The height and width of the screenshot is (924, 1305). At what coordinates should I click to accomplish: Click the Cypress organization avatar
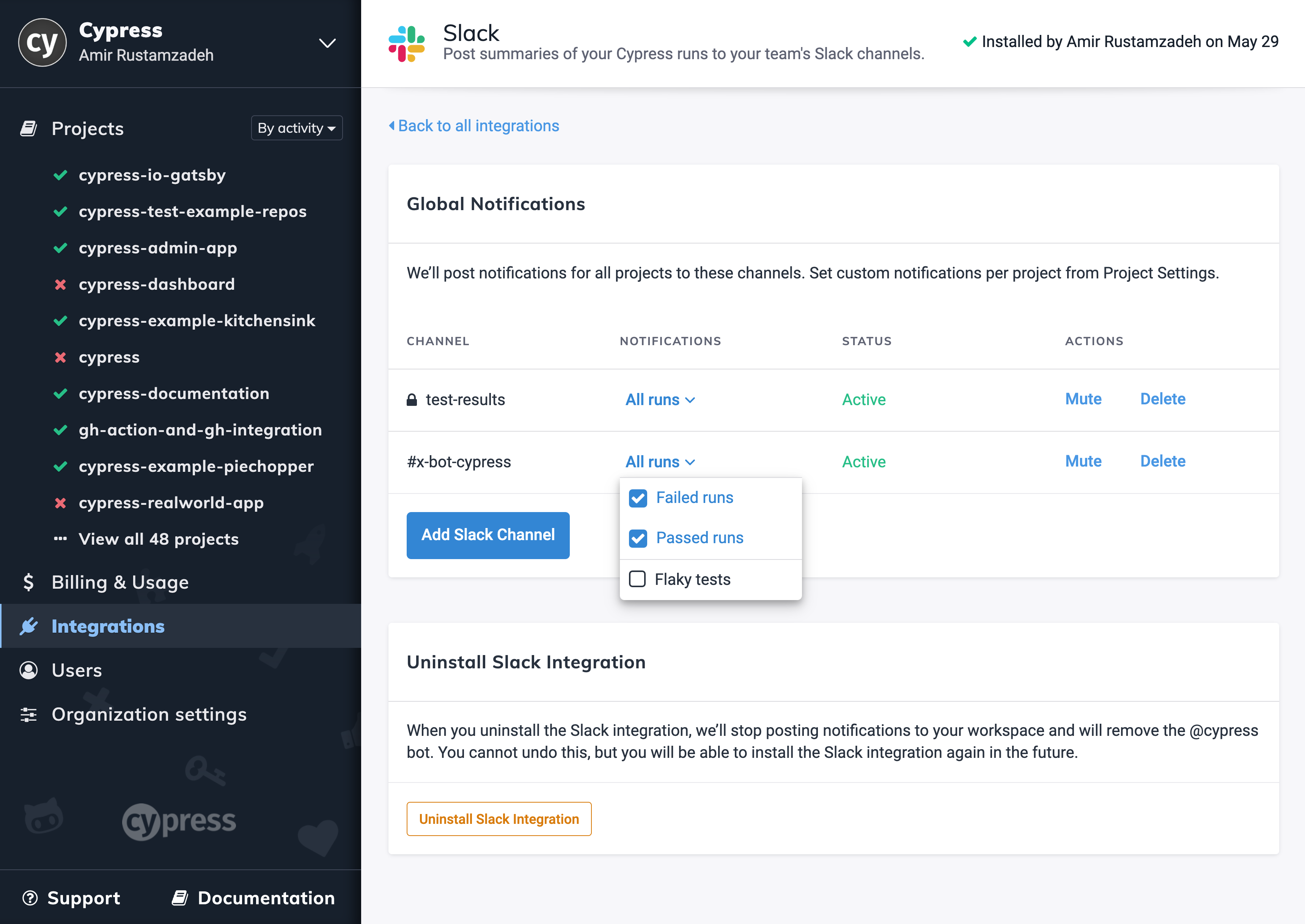(x=42, y=42)
